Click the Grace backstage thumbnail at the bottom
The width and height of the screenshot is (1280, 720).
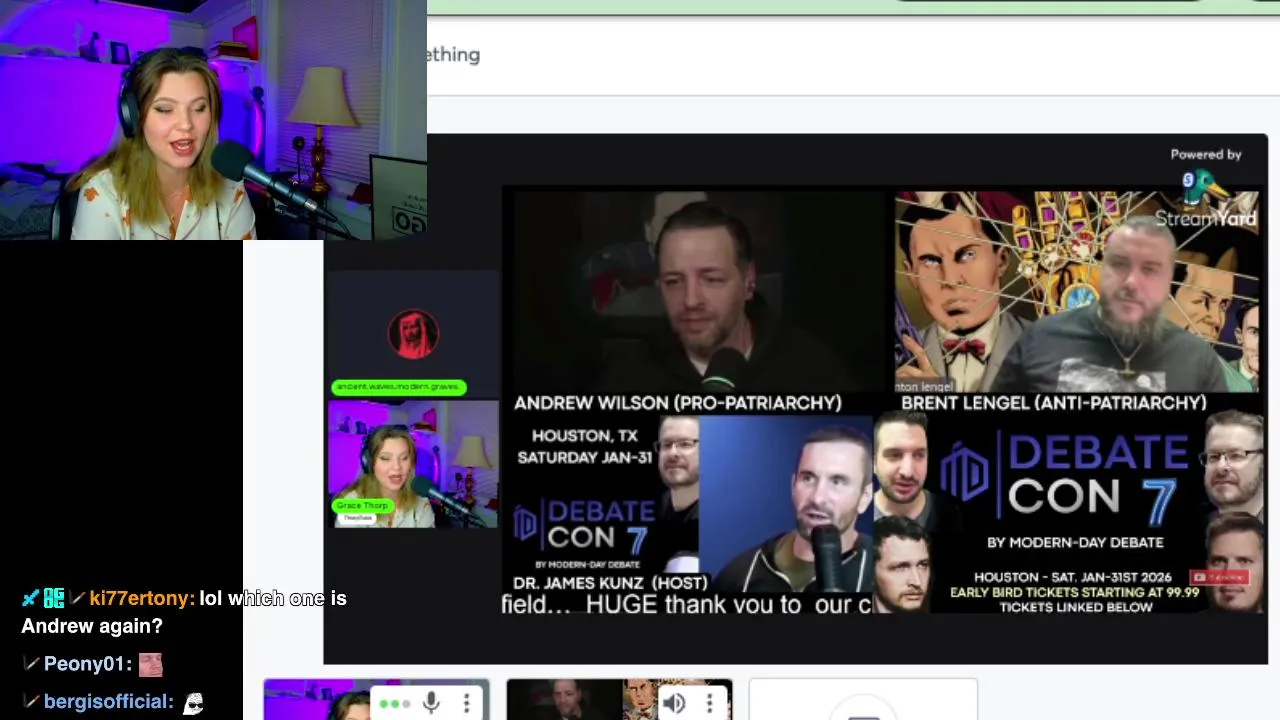pos(376,699)
